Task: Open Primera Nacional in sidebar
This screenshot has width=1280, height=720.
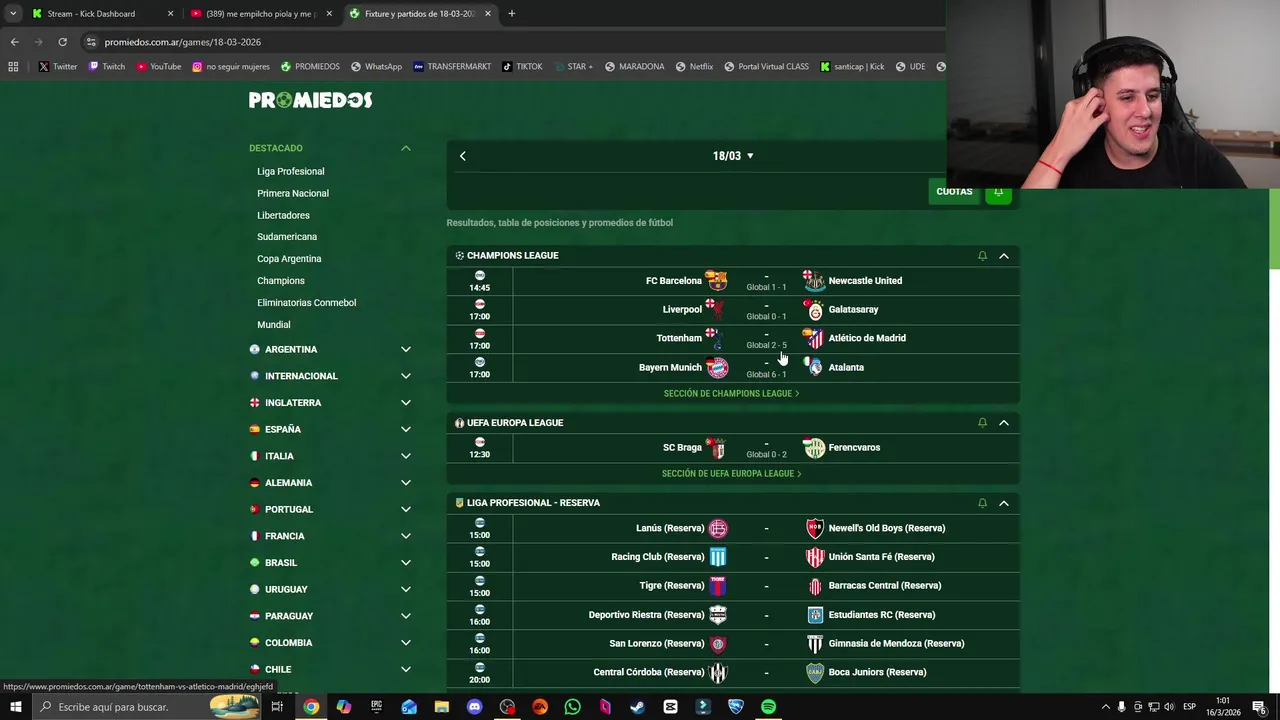Action: (x=292, y=193)
